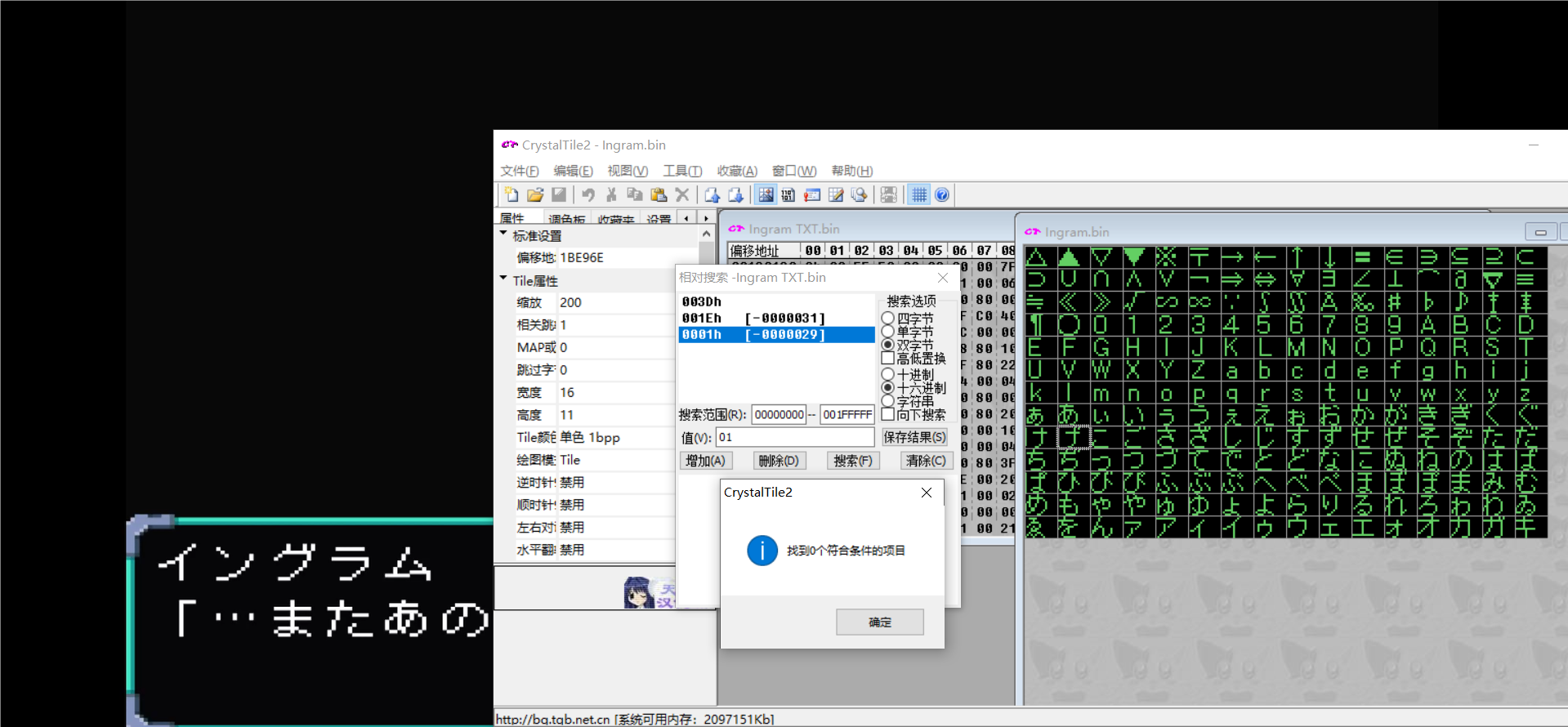Click the Ingram.bin tile window icon

(1033, 232)
